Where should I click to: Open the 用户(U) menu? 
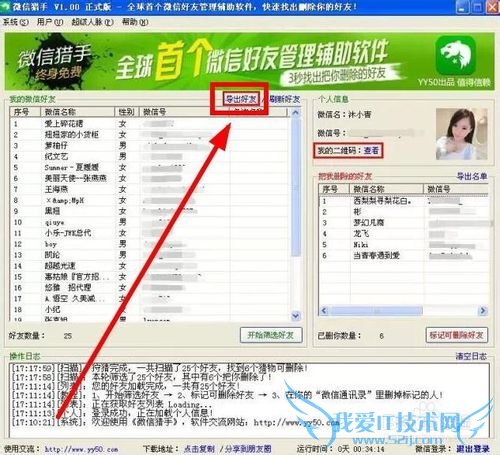pyautogui.click(x=50, y=22)
